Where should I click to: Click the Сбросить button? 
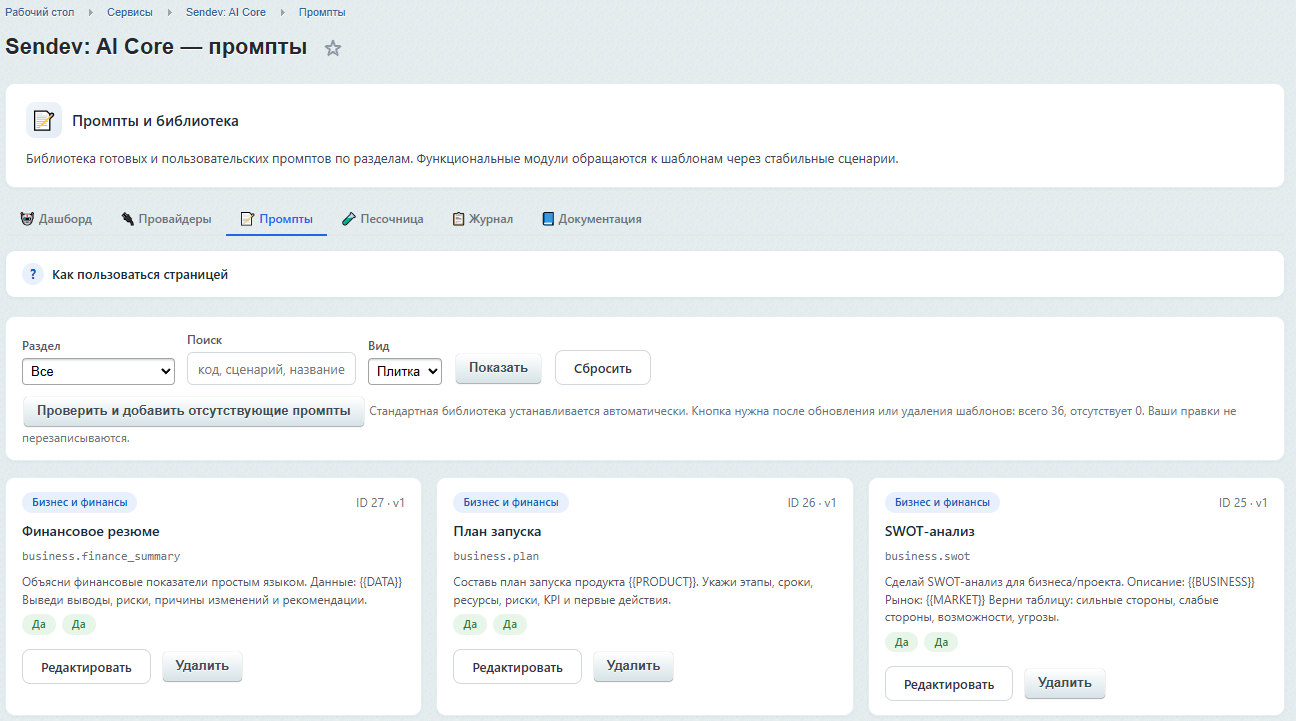pos(602,367)
